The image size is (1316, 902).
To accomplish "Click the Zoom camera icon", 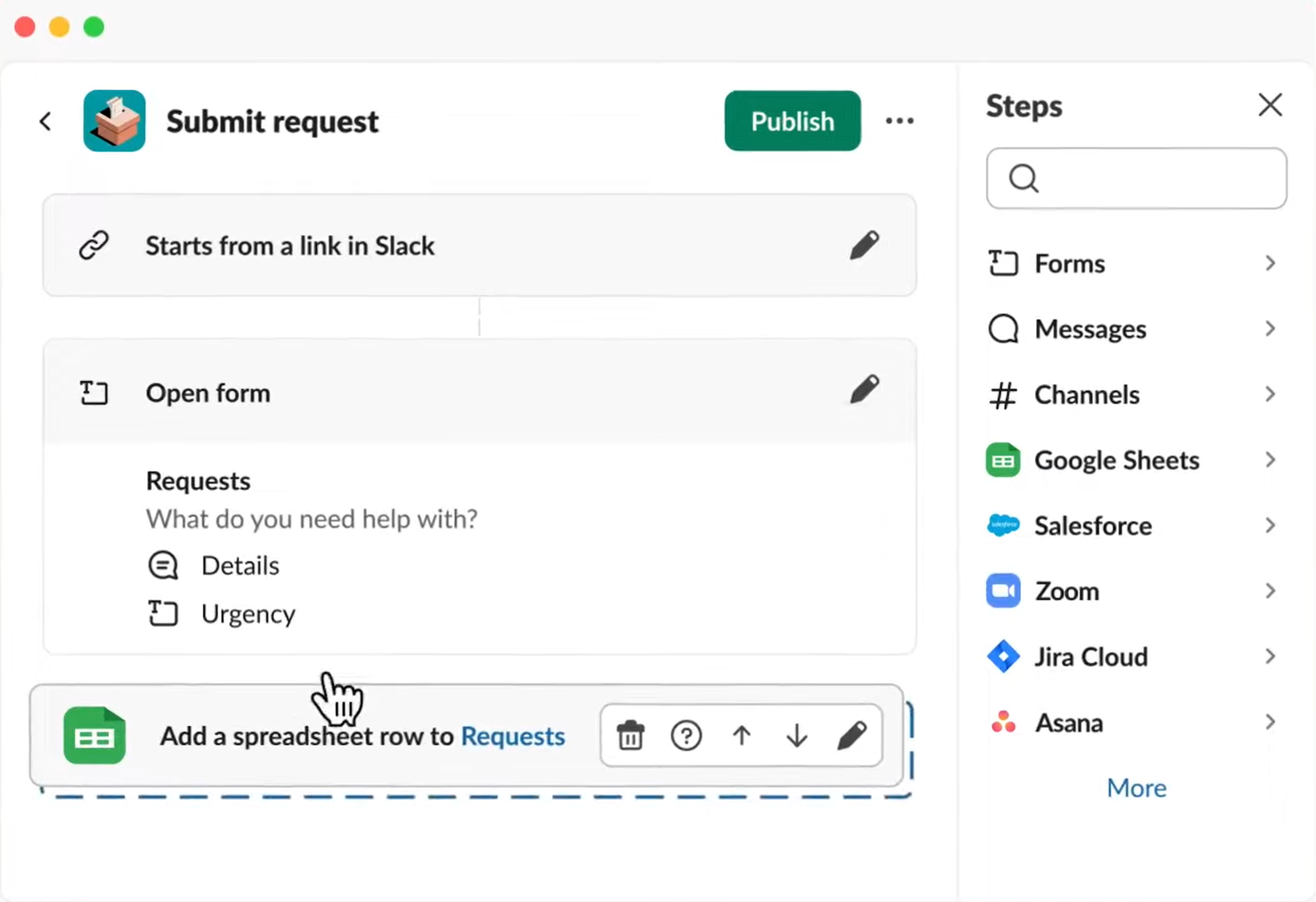I will (1003, 591).
